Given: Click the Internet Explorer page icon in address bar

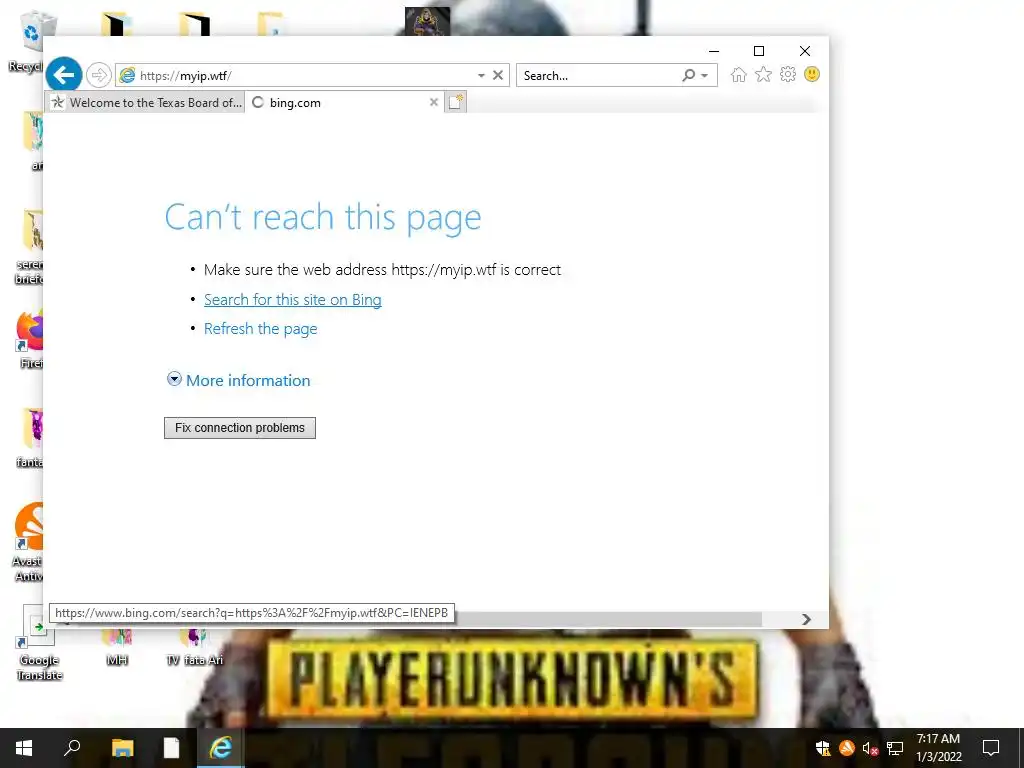Looking at the screenshot, I should pos(127,75).
